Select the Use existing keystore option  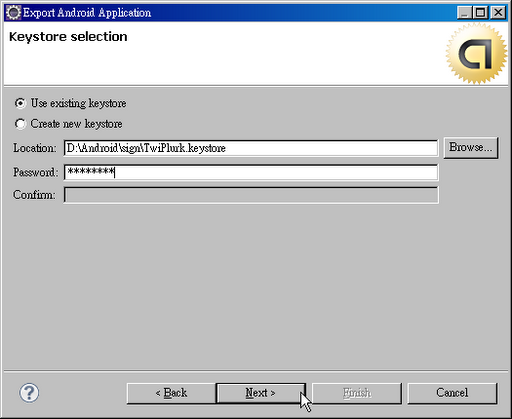point(70,103)
